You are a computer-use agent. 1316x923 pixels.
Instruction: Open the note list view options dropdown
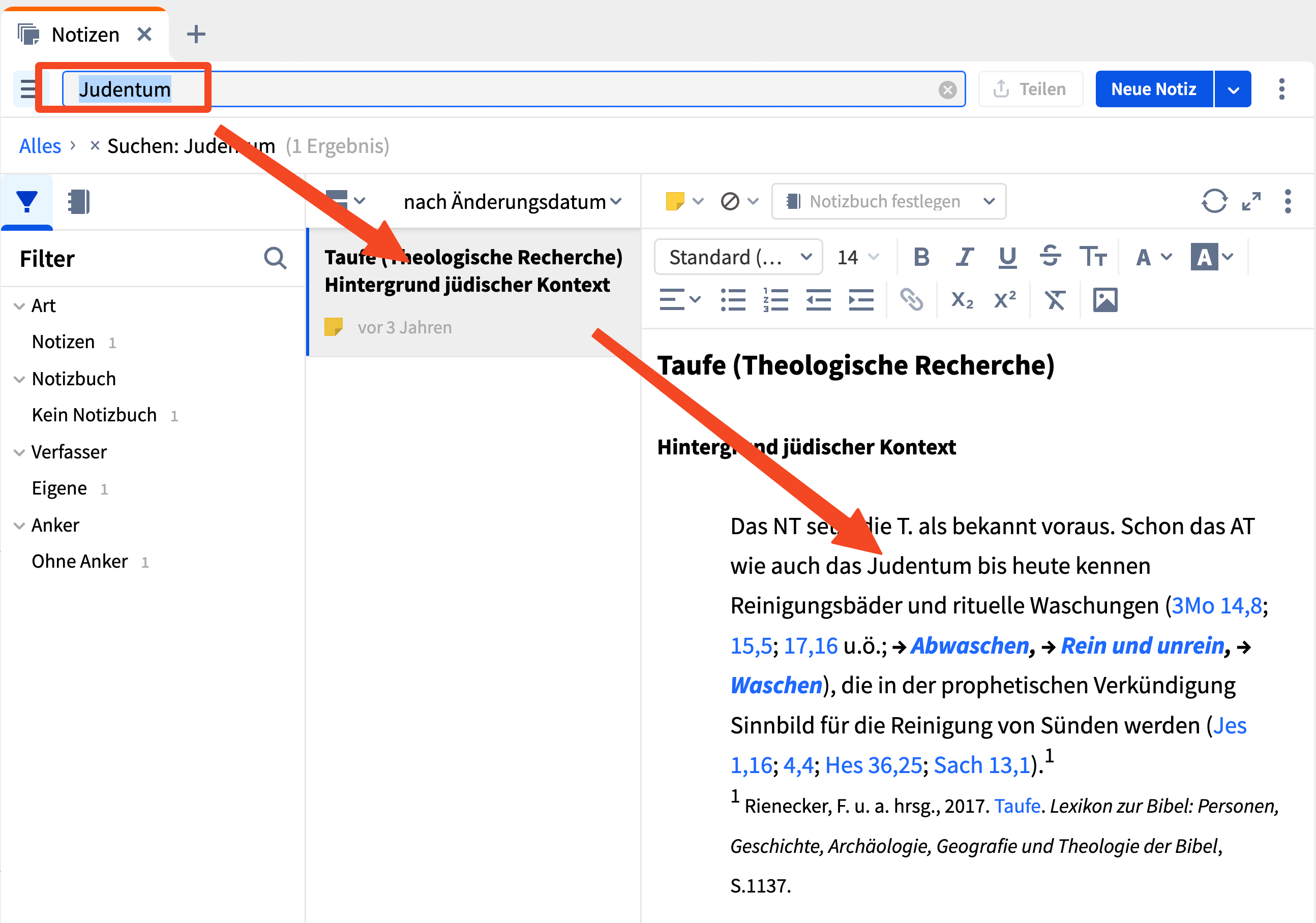point(345,201)
